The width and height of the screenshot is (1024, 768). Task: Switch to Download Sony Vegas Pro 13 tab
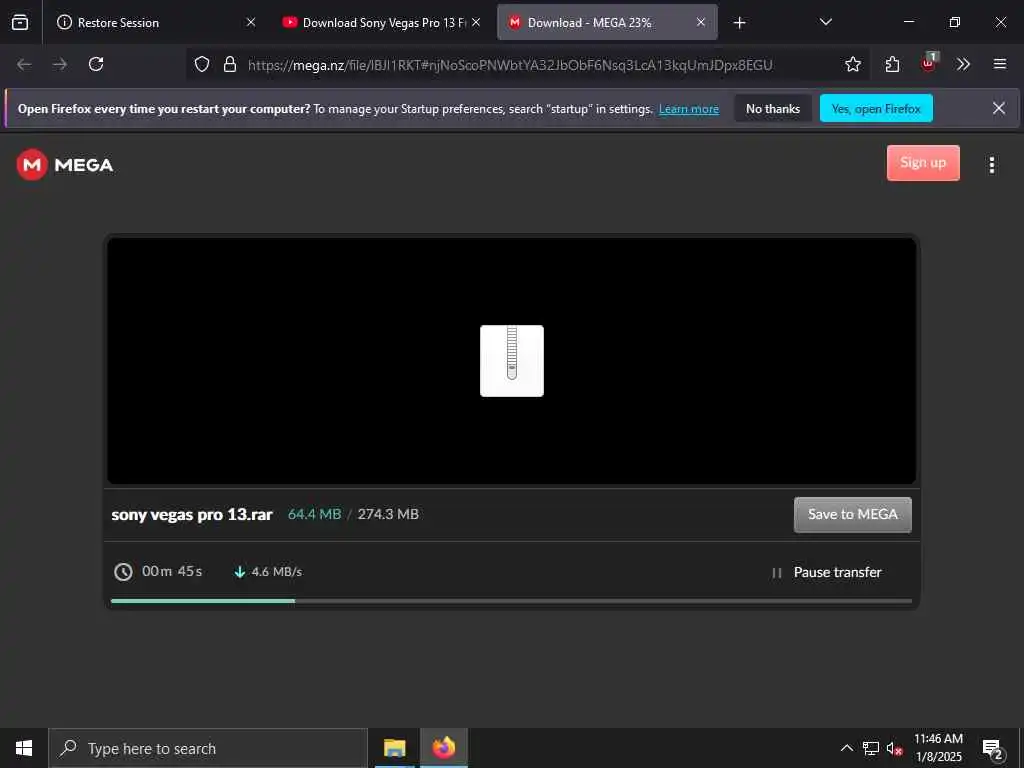pos(382,22)
